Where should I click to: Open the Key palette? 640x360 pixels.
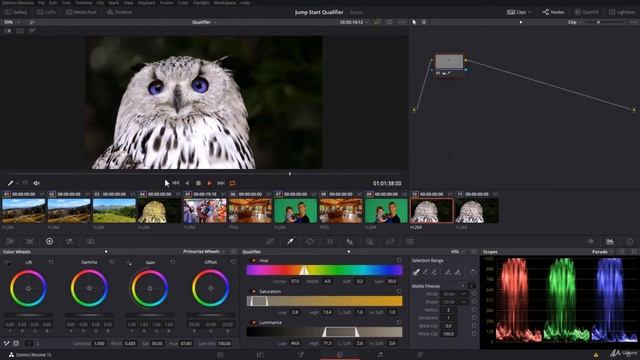(370, 242)
